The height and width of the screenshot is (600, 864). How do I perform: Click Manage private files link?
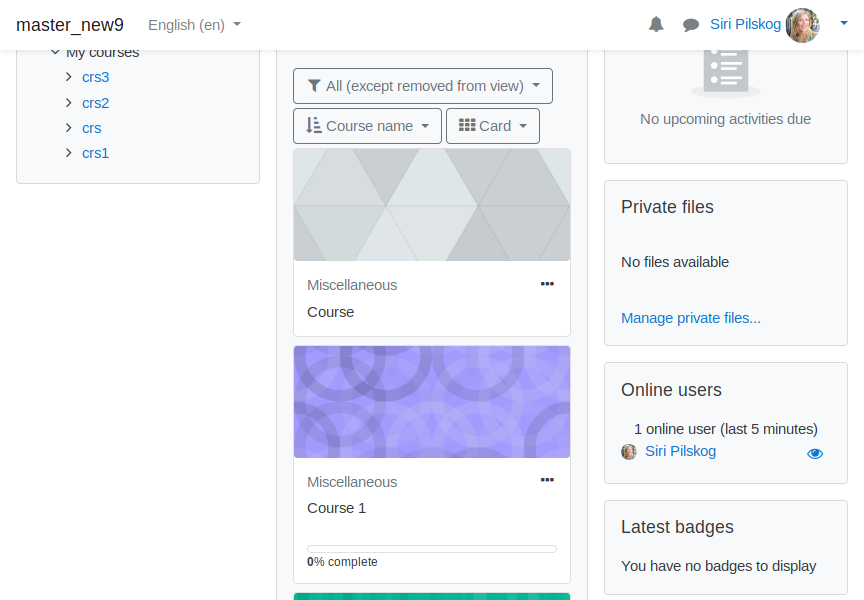coord(690,318)
